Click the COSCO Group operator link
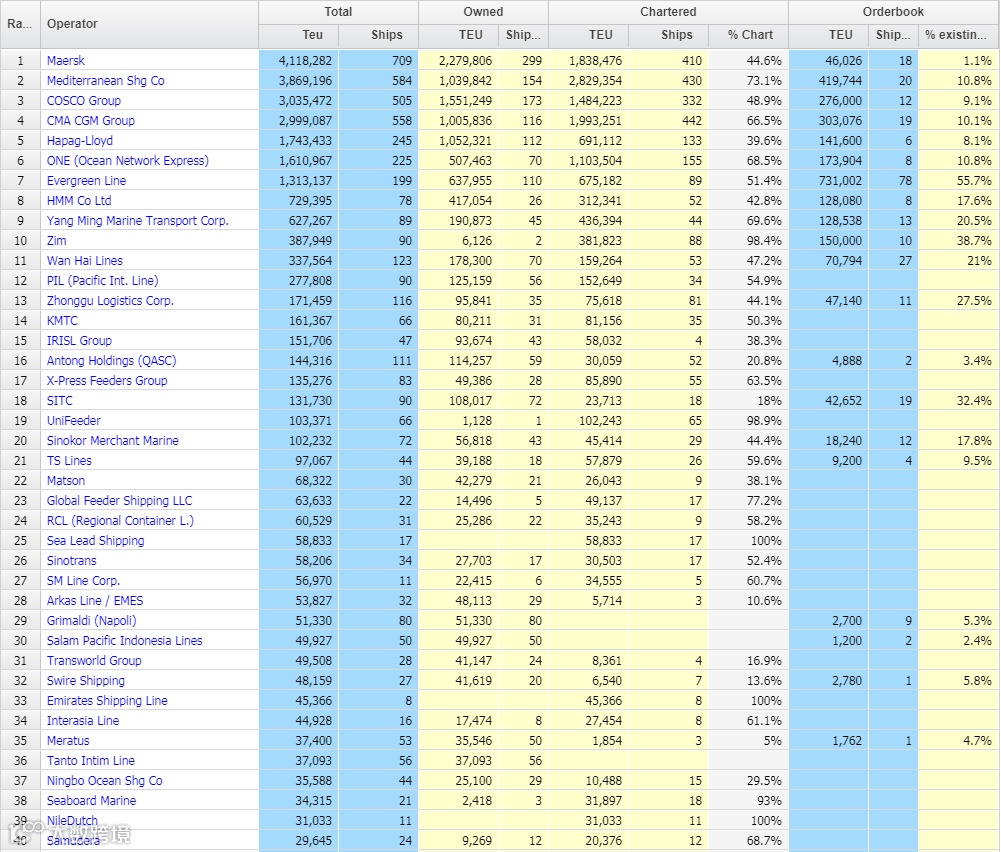Image resolution: width=1001 pixels, height=852 pixels. click(84, 100)
